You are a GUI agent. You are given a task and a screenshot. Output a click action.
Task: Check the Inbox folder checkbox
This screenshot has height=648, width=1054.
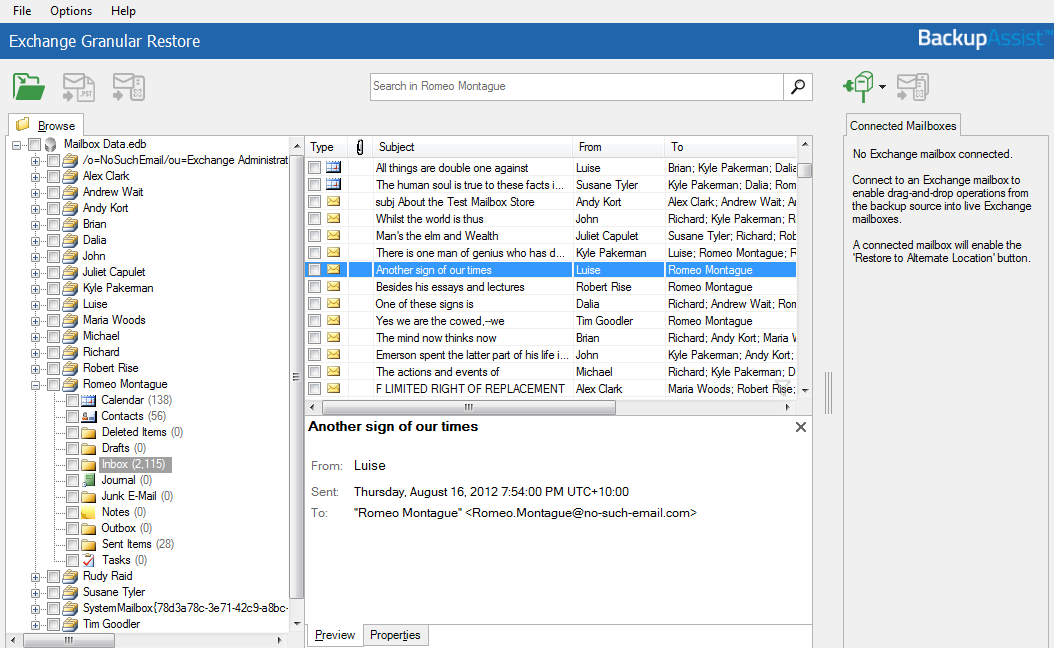point(73,464)
